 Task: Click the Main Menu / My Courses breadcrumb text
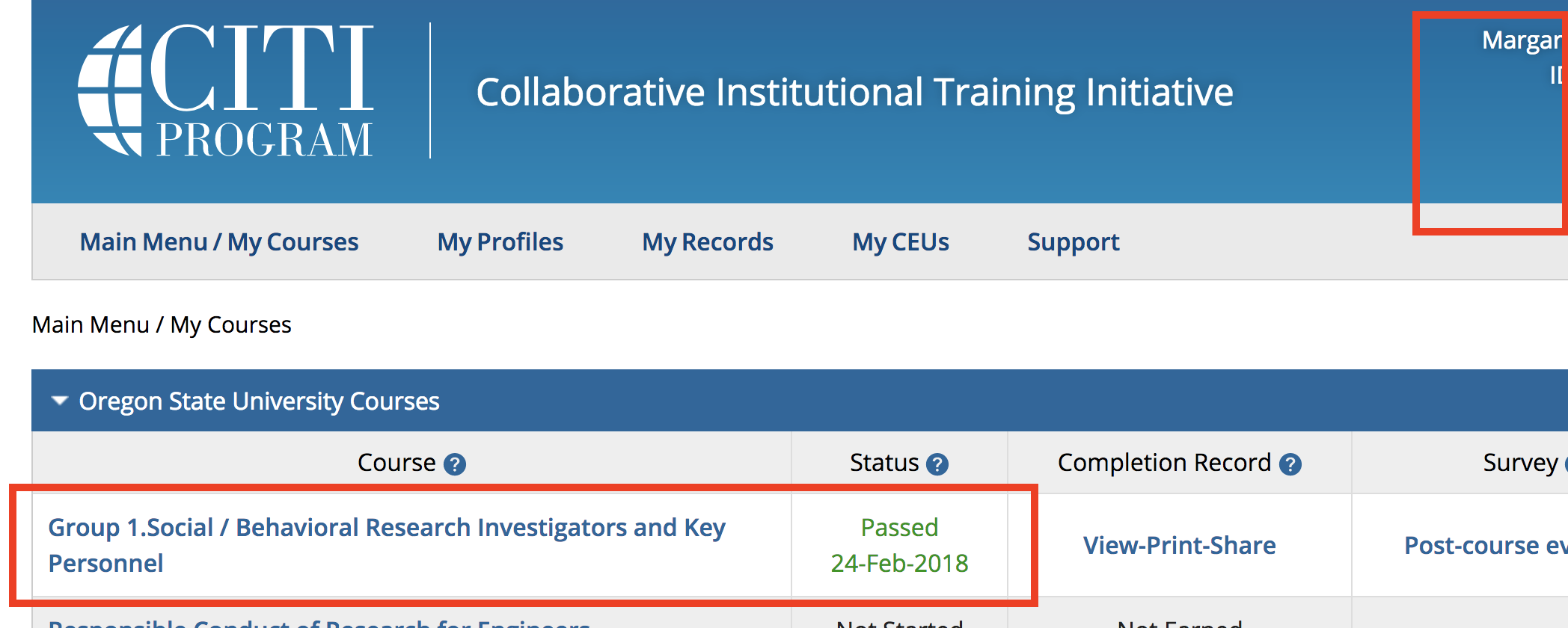pyautogui.click(x=162, y=324)
